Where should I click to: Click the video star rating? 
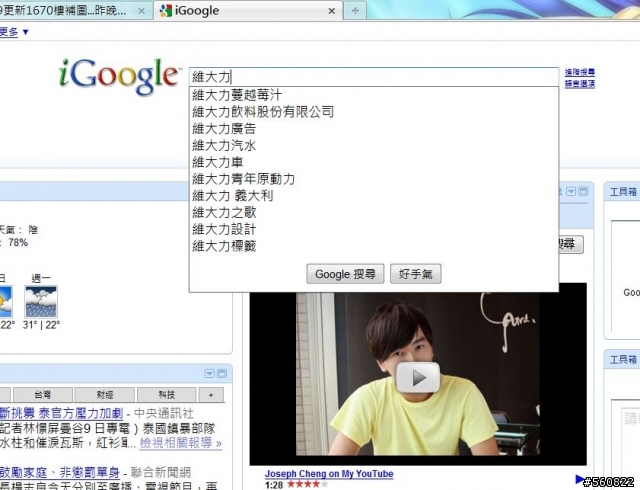[x=307, y=485]
